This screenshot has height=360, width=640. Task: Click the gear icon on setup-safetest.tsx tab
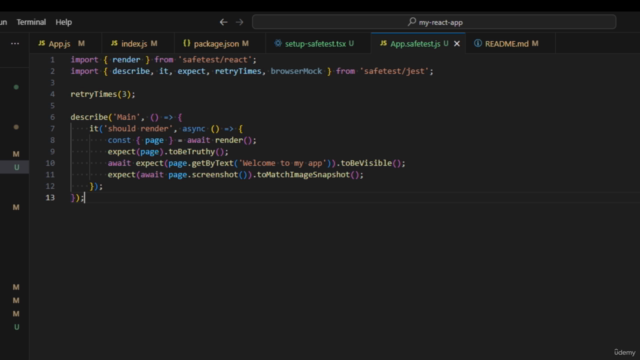(x=278, y=43)
